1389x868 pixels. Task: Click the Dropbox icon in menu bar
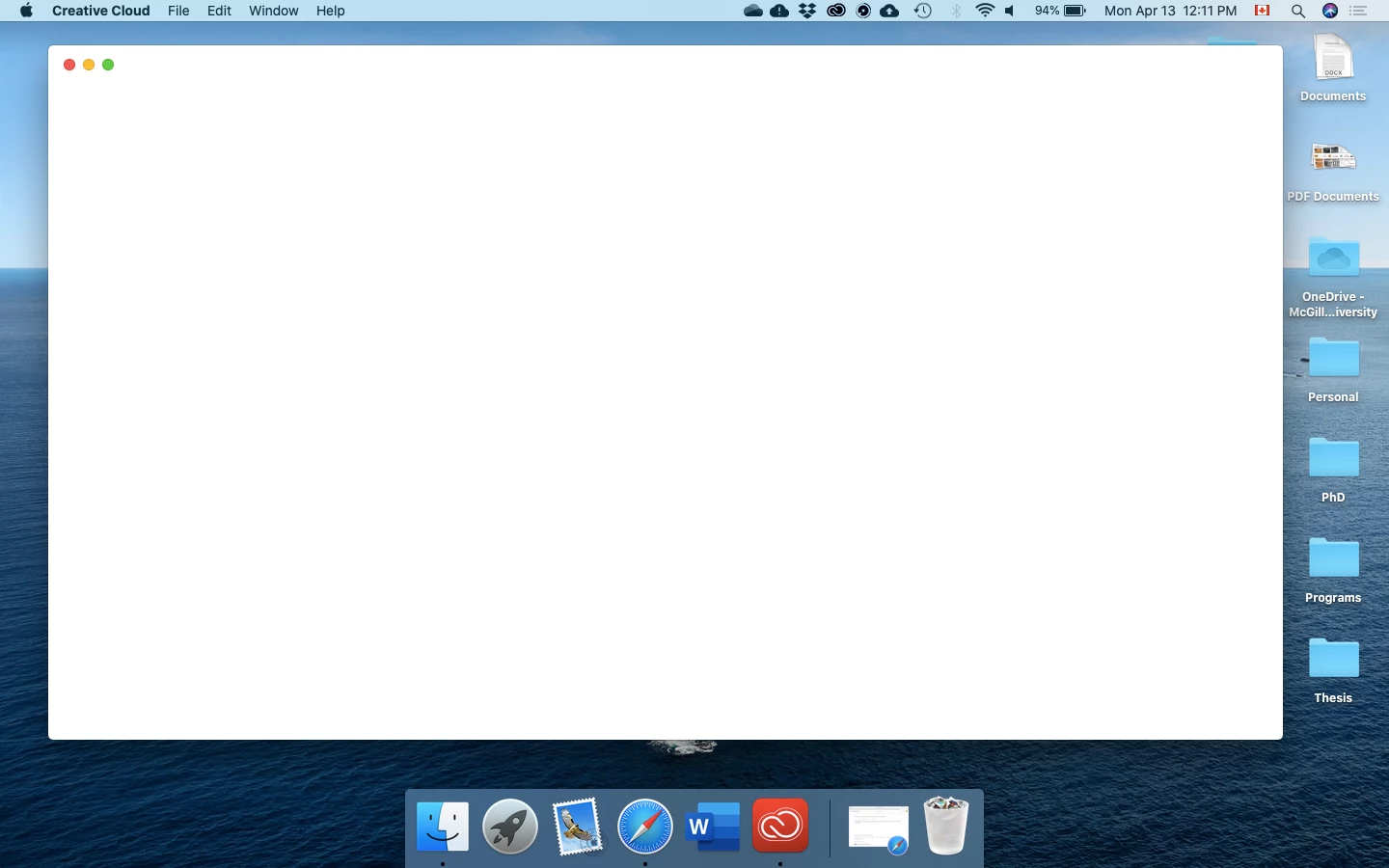pyautogui.click(x=807, y=11)
